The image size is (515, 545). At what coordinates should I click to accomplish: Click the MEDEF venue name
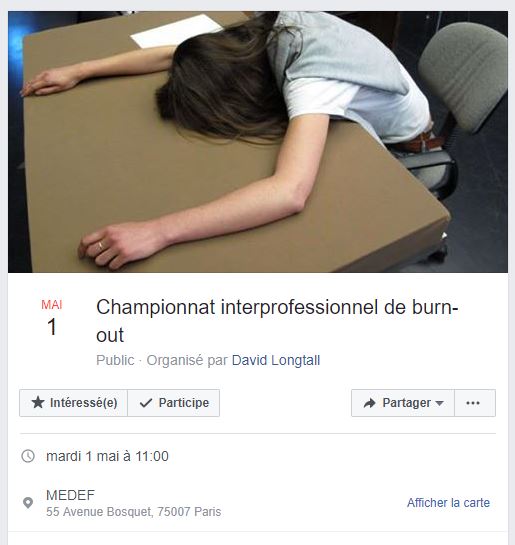point(70,495)
